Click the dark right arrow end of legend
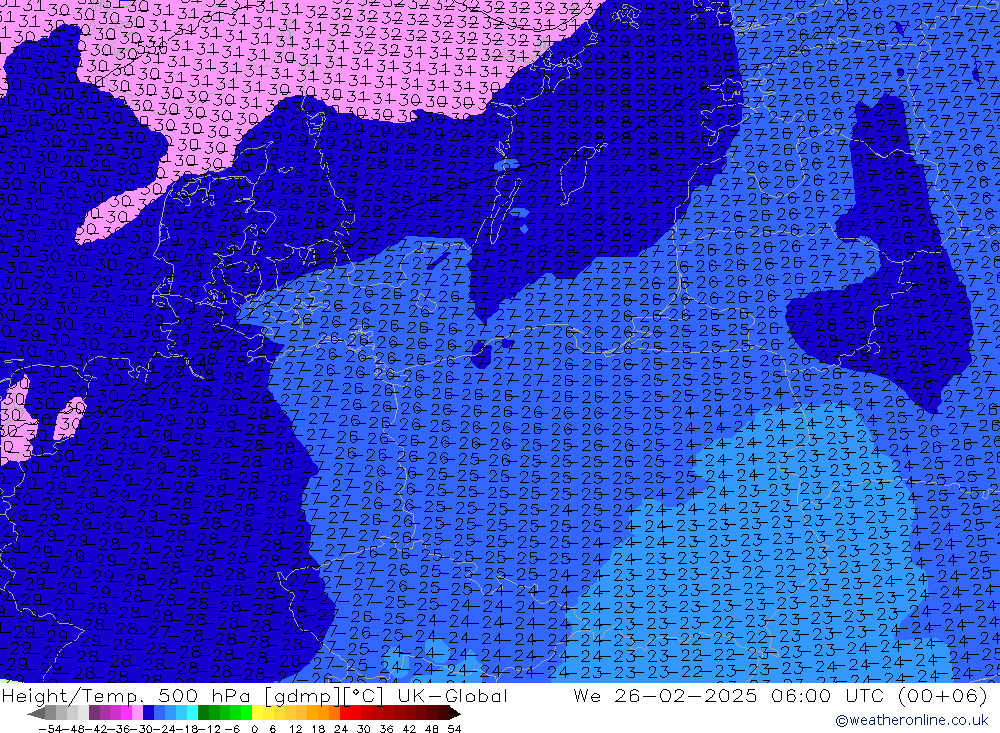The image size is (1000, 733). (455, 713)
